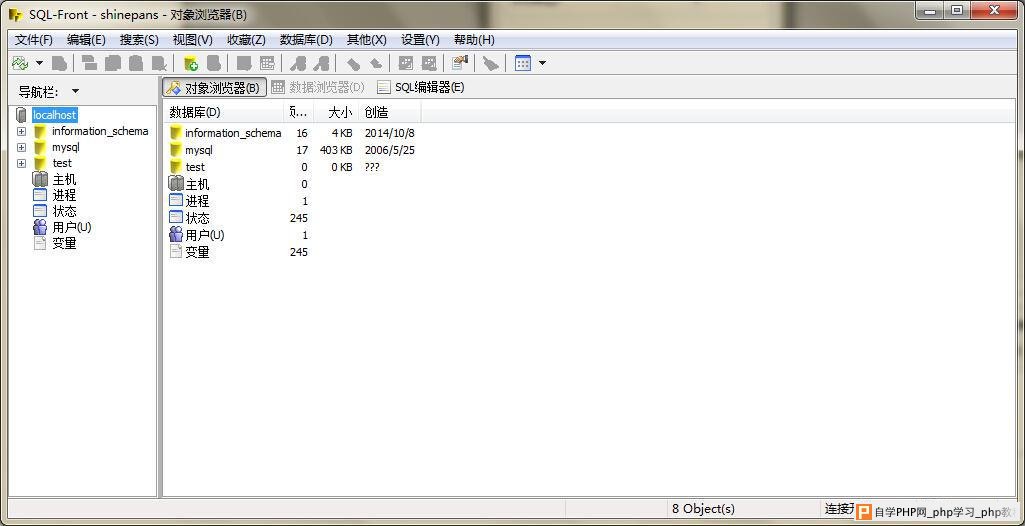Select 进程 row in object list

coord(197,201)
